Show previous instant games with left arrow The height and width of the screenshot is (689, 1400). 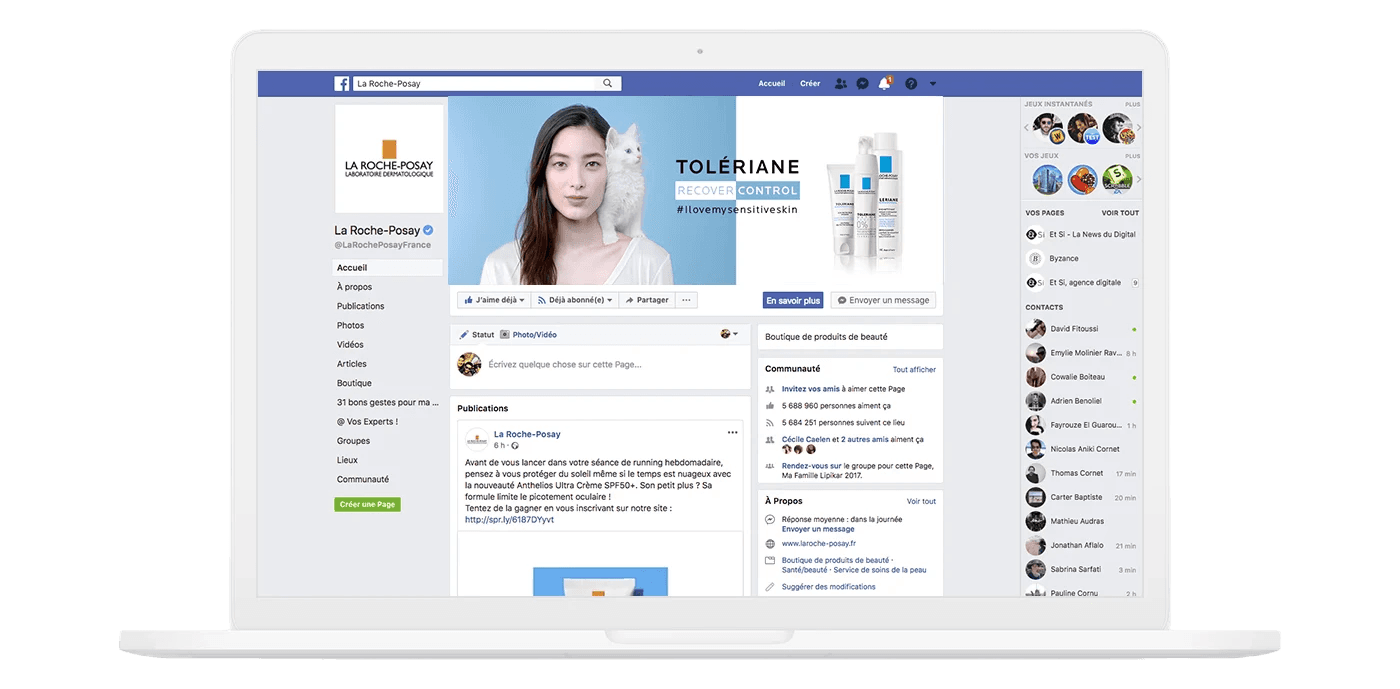(x=1027, y=128)
